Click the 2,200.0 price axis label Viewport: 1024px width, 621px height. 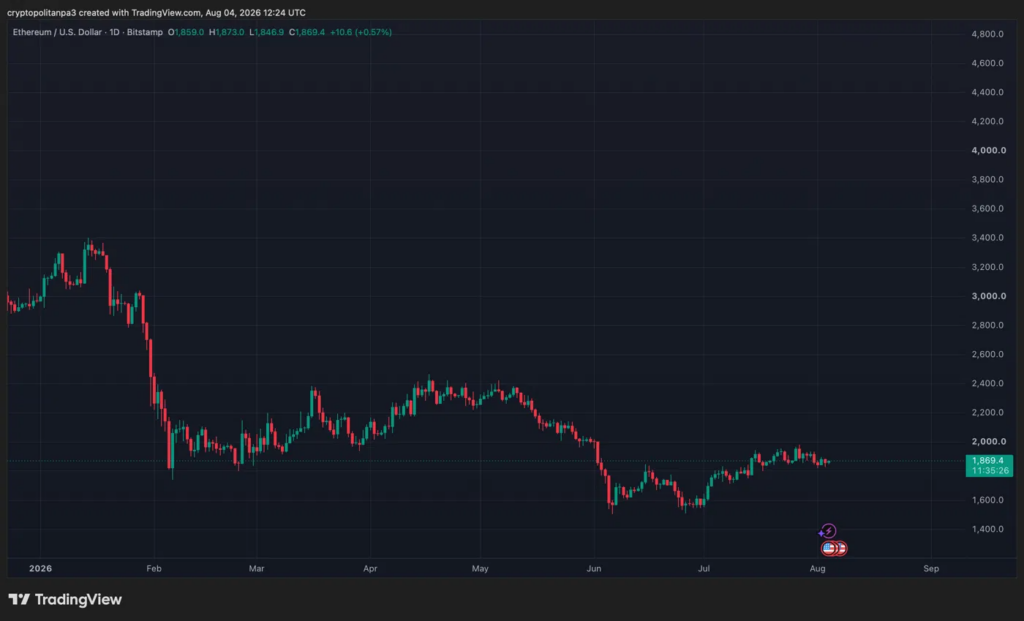tap(987, 413)
